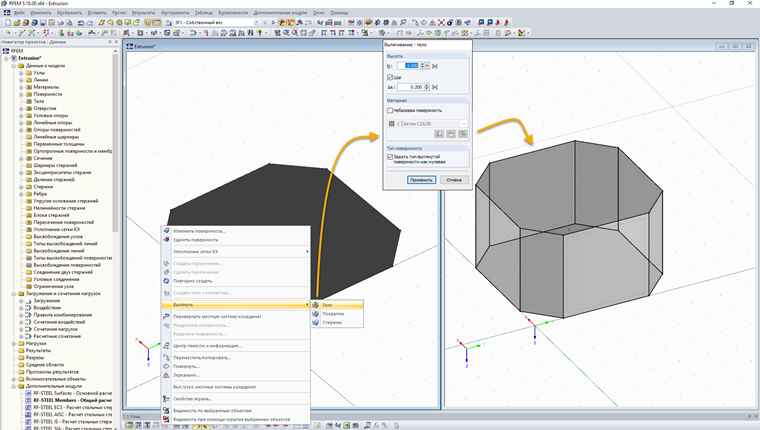The width and height of the screenshot is (760, 430).
Task: Choose Вытянуть in the context menu
Action: point(236,305)
